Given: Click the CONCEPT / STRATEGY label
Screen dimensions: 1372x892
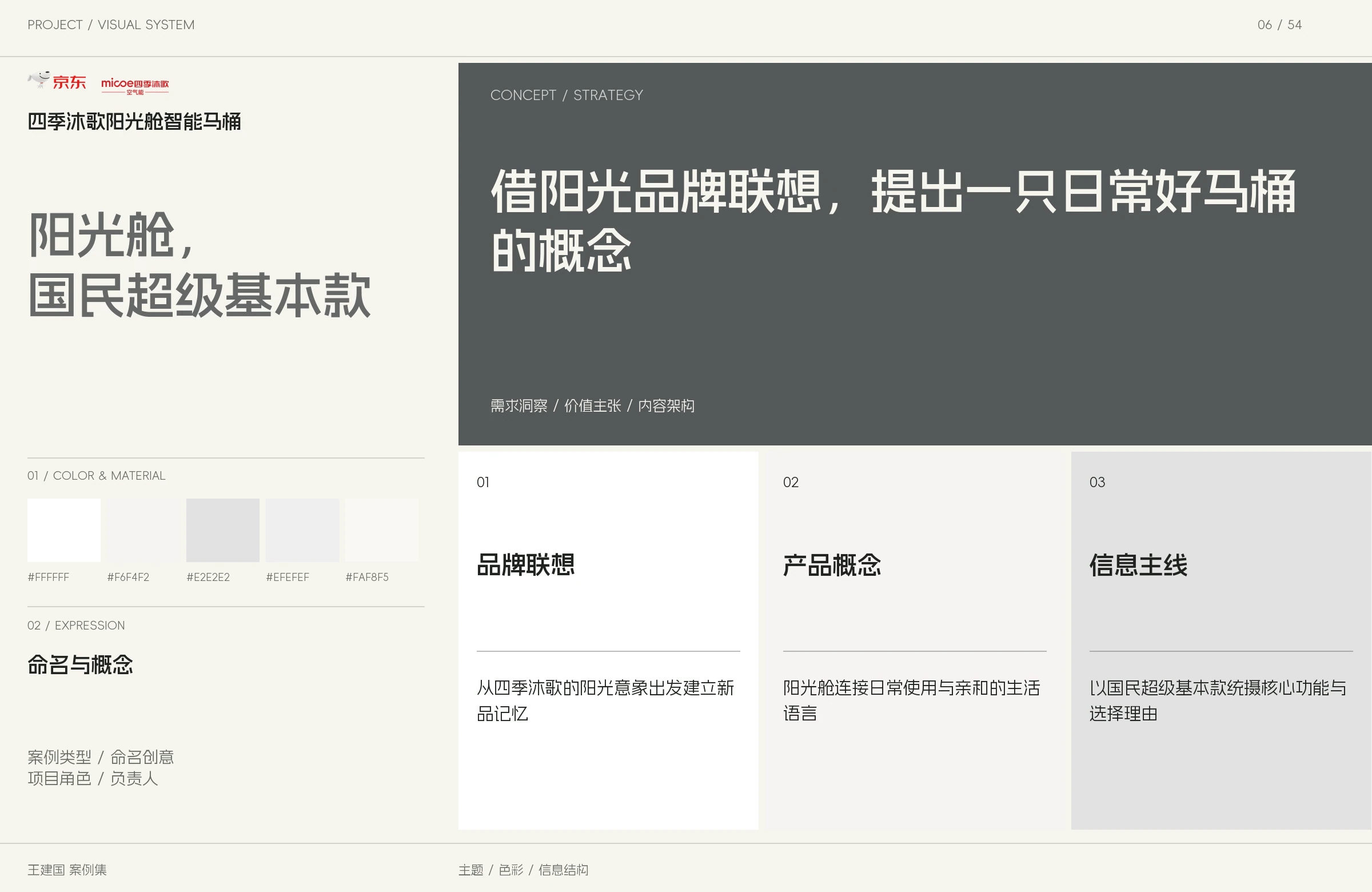Looking at the screenshot, I should coord(567,95).
